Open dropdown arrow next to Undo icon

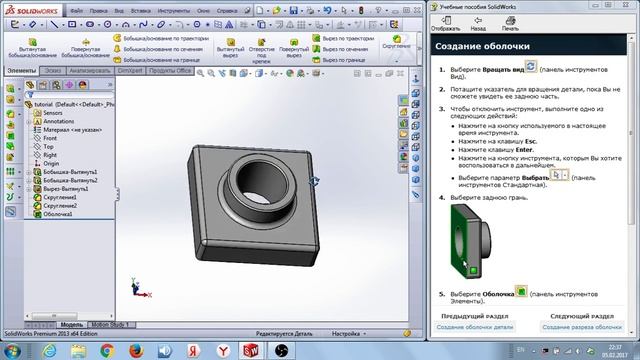(335, 11)
